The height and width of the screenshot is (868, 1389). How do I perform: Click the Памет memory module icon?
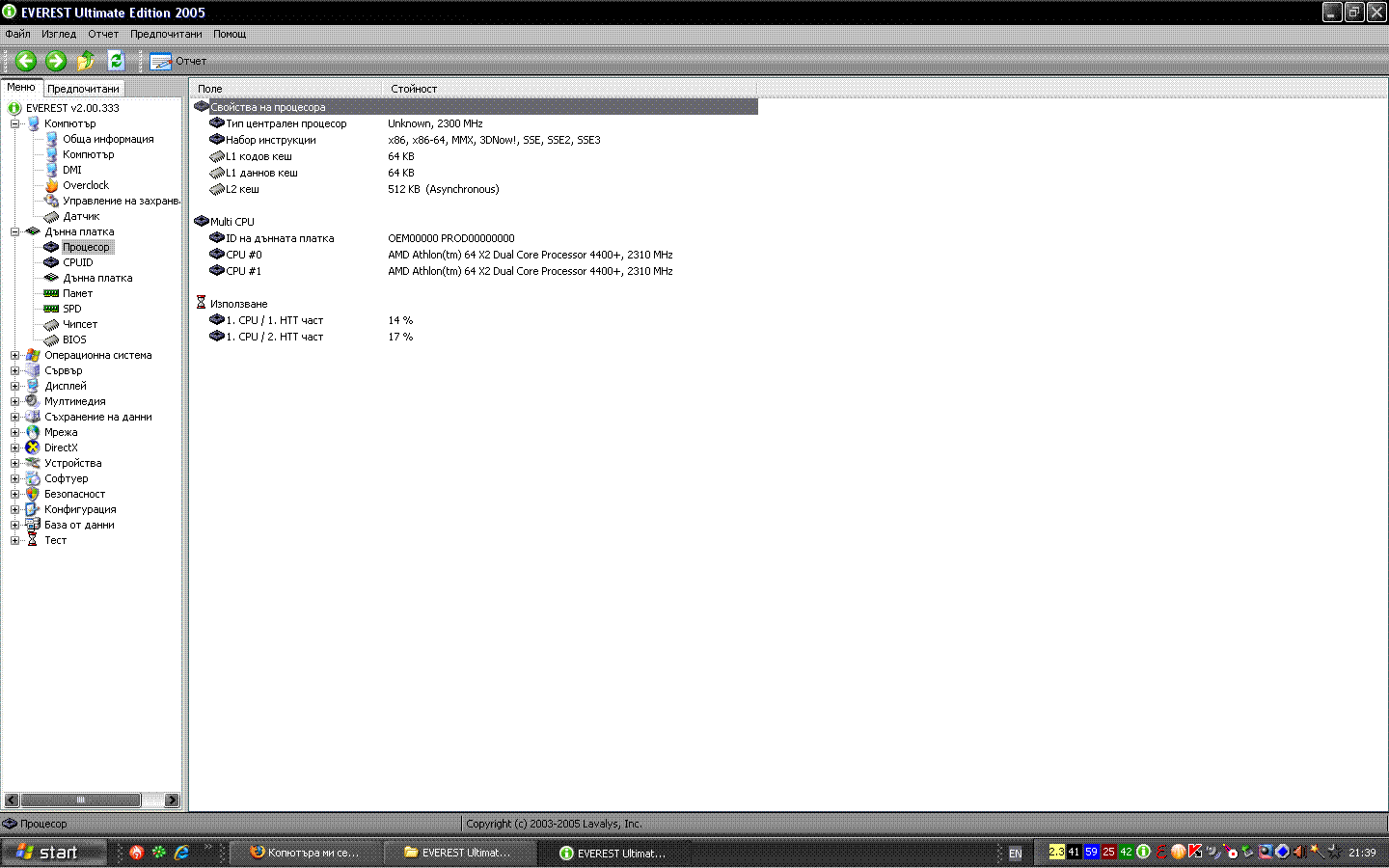52,293
